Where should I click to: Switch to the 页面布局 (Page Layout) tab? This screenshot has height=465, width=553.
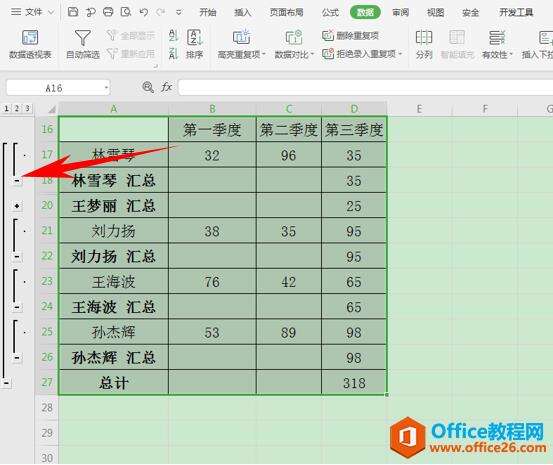coord(286,12)
